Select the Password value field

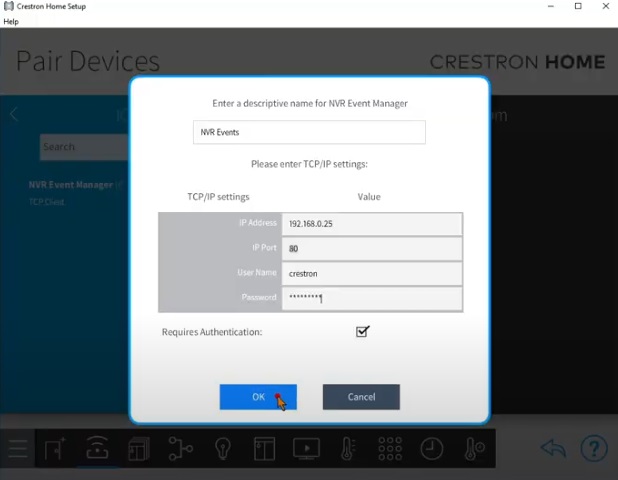[x=372, y=298]
